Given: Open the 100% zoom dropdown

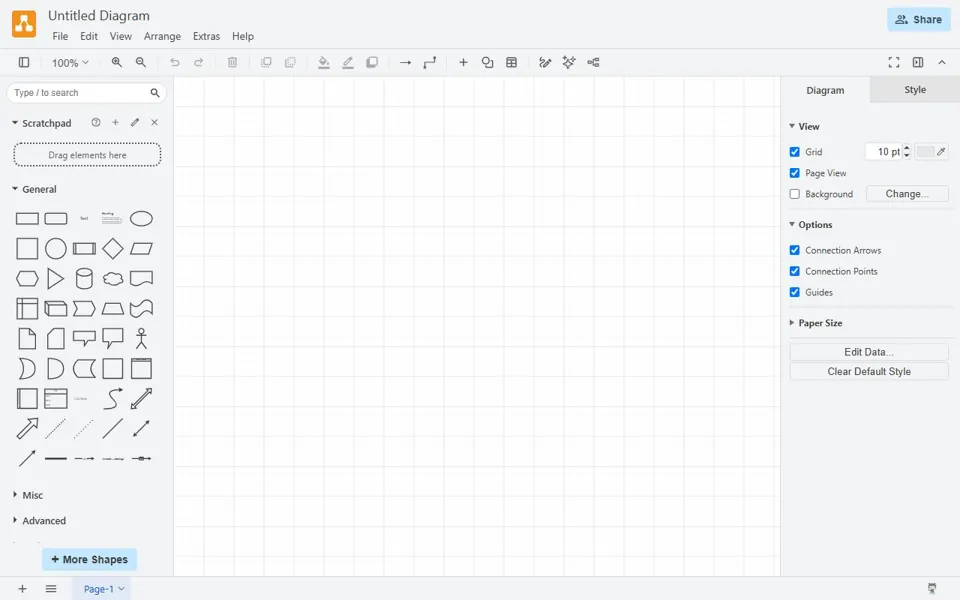Looking at the screenshot, I should click(x=70, y=62).
